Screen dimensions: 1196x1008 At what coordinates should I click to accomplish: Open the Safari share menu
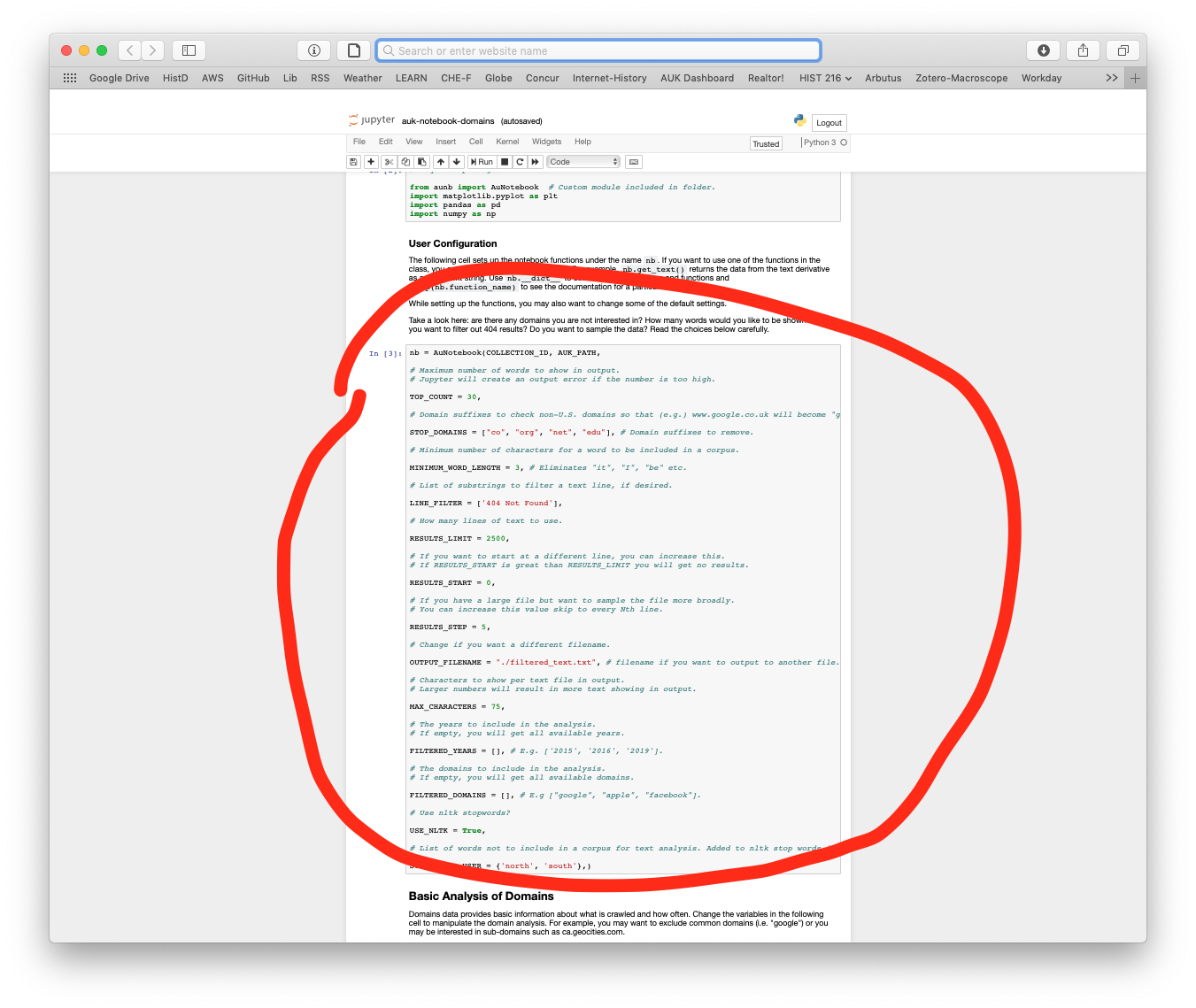[1083, 50]
